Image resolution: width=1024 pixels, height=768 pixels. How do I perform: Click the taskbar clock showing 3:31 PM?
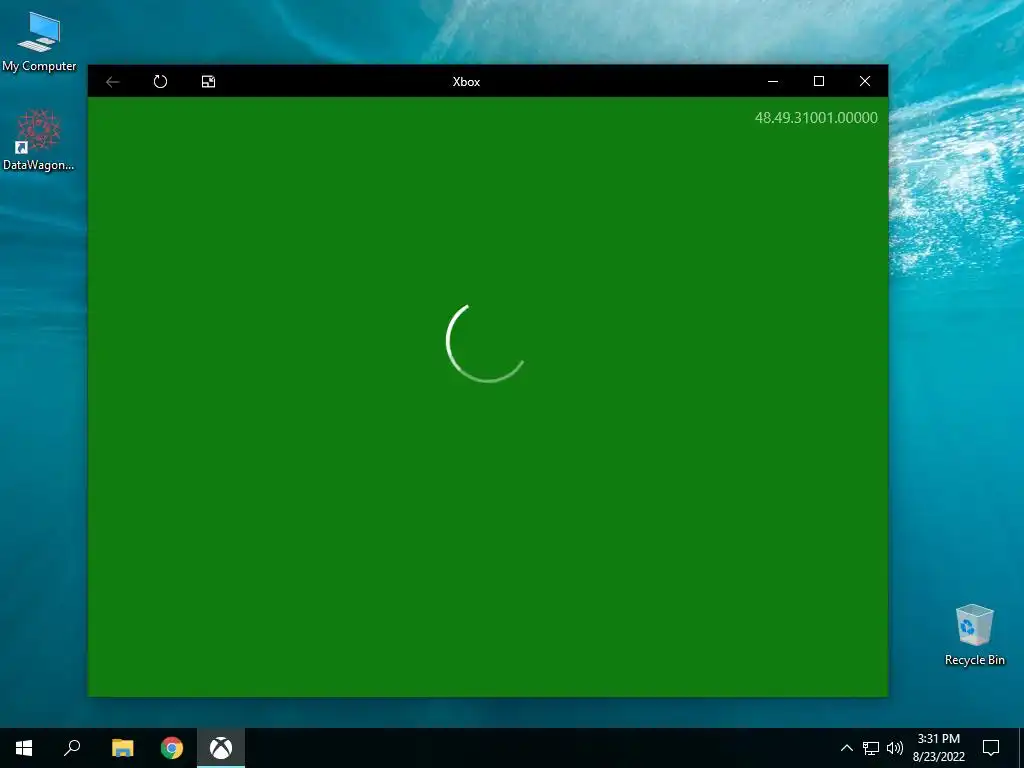pyautogui.click(x=938, y=748)
